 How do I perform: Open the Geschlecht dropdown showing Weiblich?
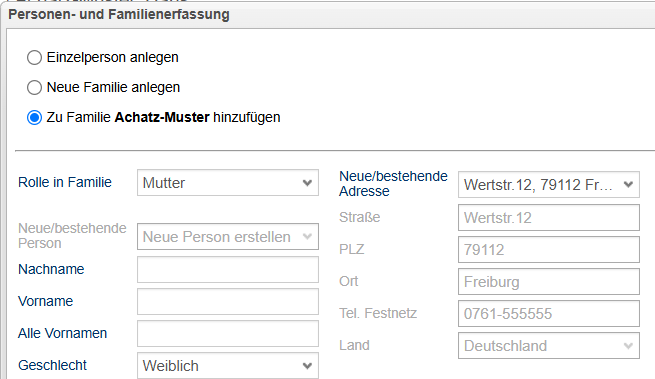coord(228,366)
